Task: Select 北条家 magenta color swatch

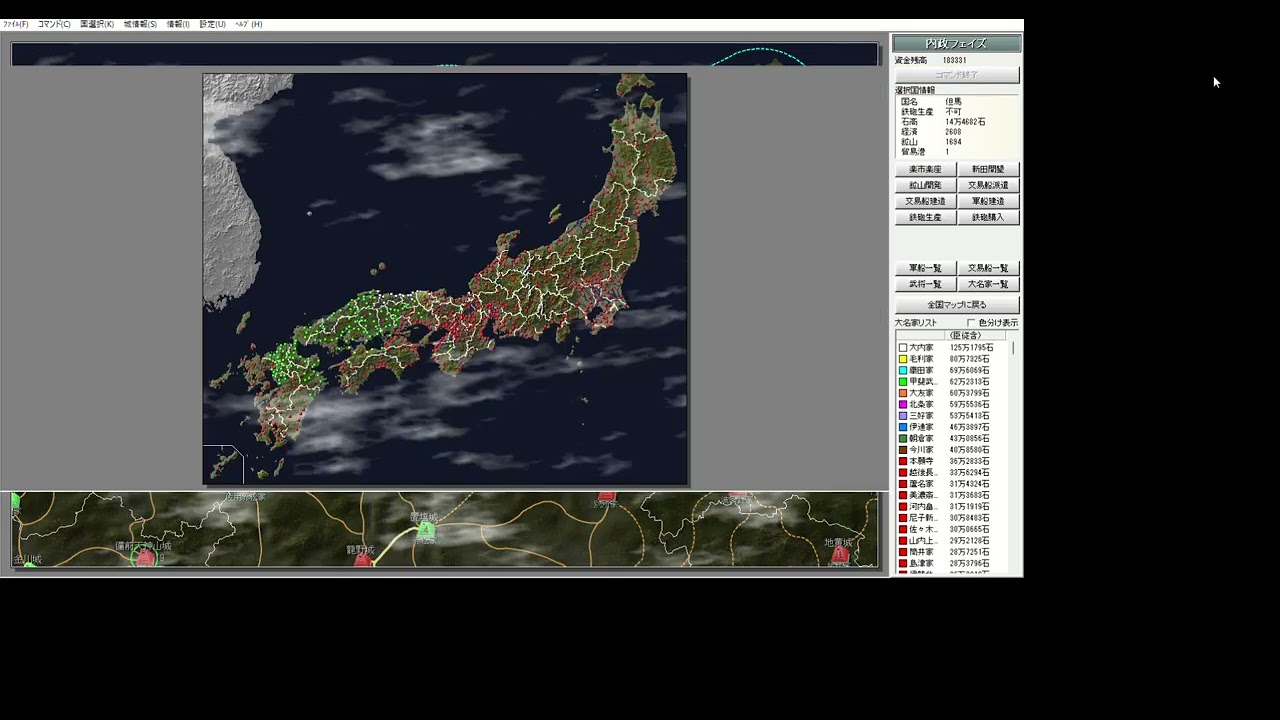Action: pos(903,404)
